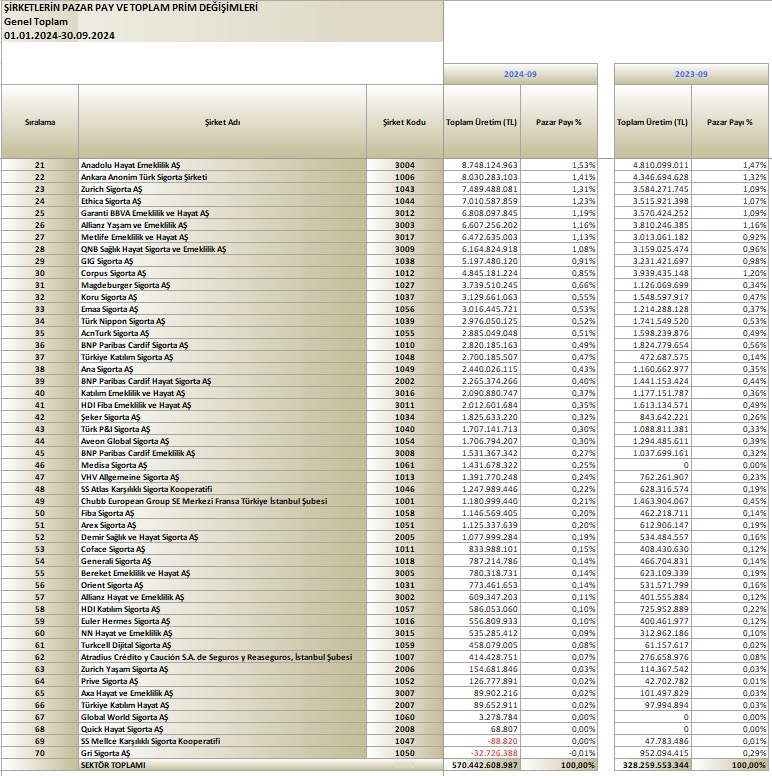The height and width of the screenshot is (776, 772).
Task: Click the 2023-09 period header
Action: pos(691,74)
